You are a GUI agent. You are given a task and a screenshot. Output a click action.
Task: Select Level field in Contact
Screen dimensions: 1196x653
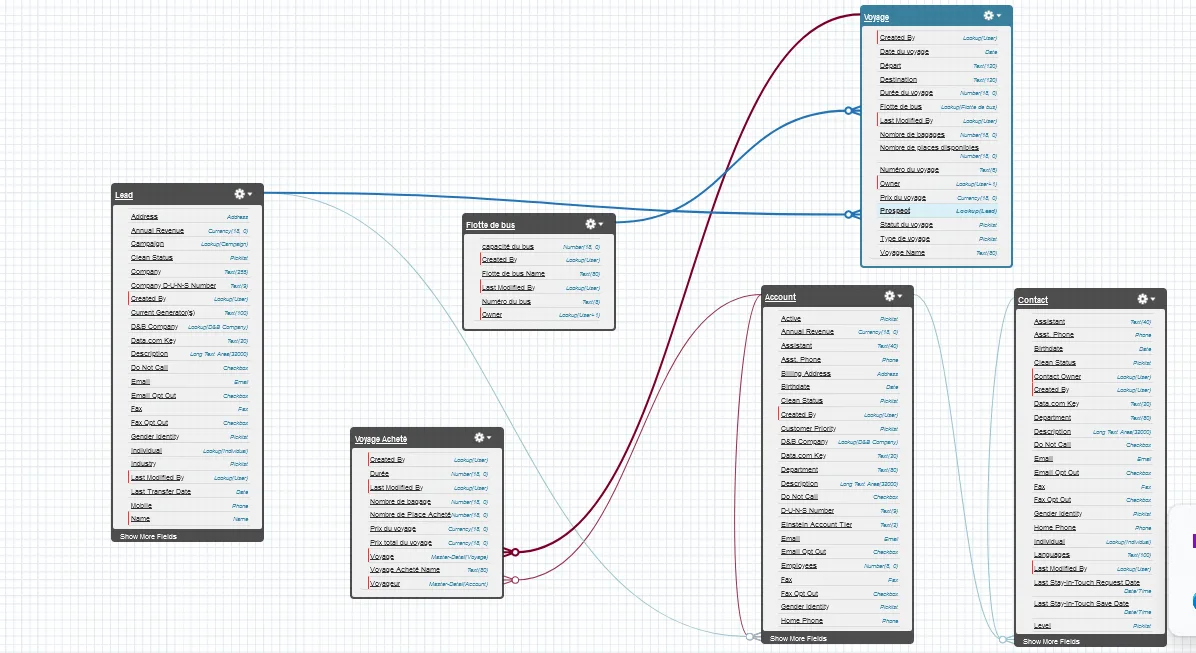point(1092,626)
